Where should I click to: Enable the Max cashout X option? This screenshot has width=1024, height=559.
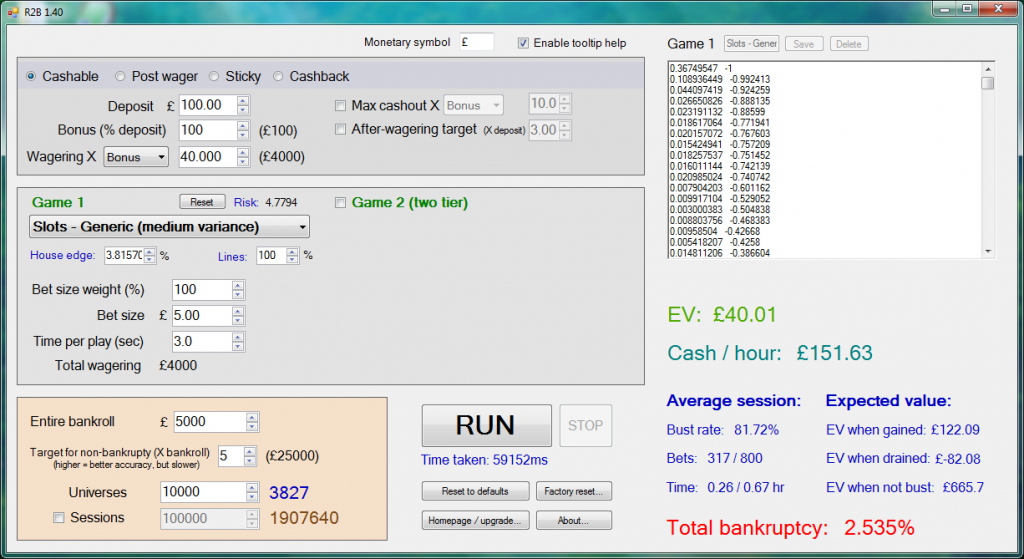[x=340, y=106]
